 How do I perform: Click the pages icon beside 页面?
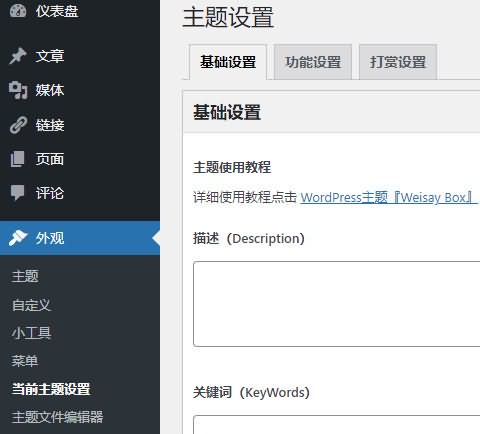point(18,159)
